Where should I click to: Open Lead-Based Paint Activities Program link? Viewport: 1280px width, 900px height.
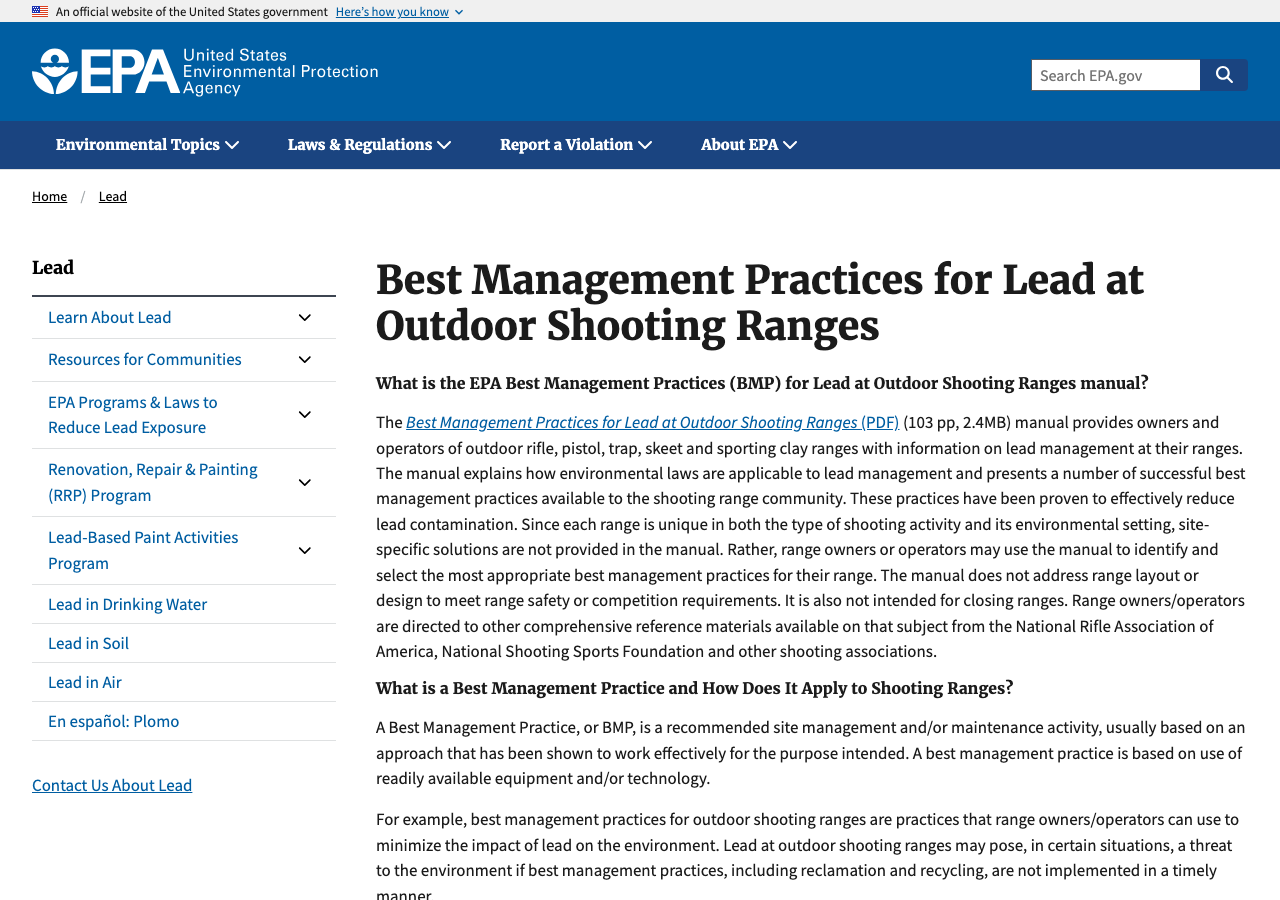point(143,550)
